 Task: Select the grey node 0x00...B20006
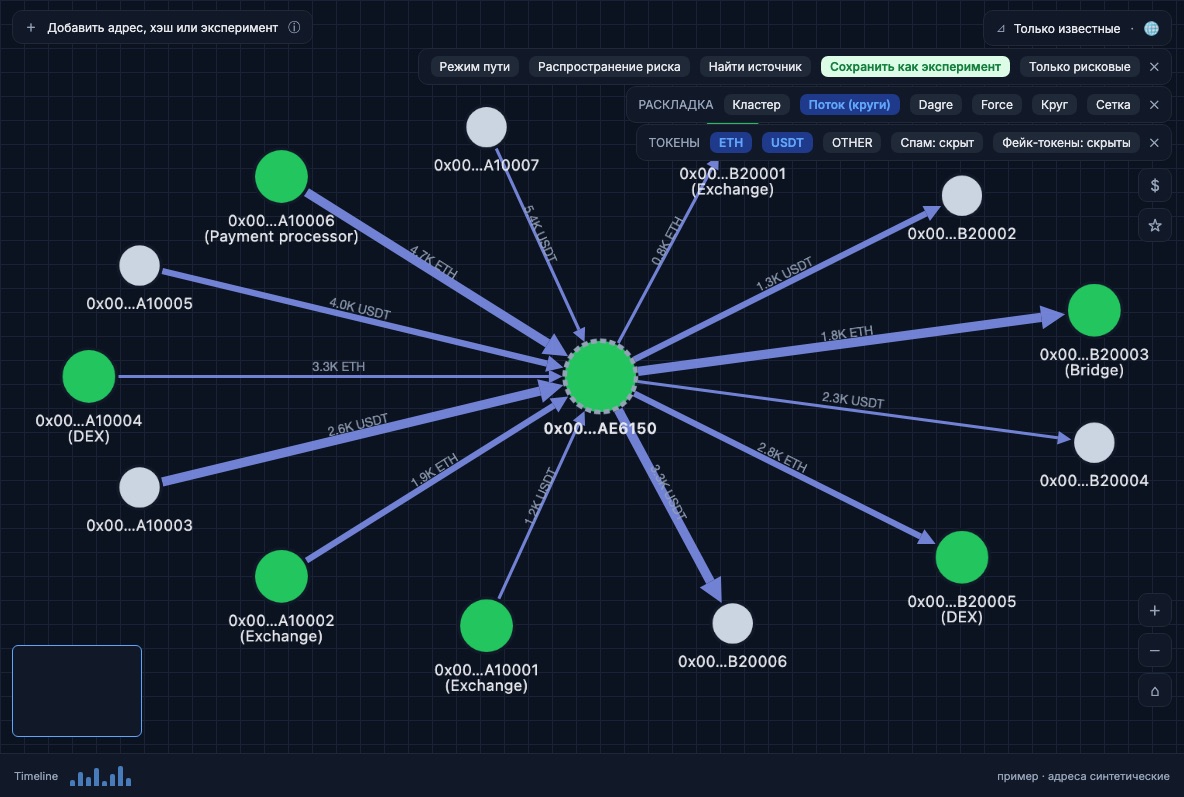732,623
